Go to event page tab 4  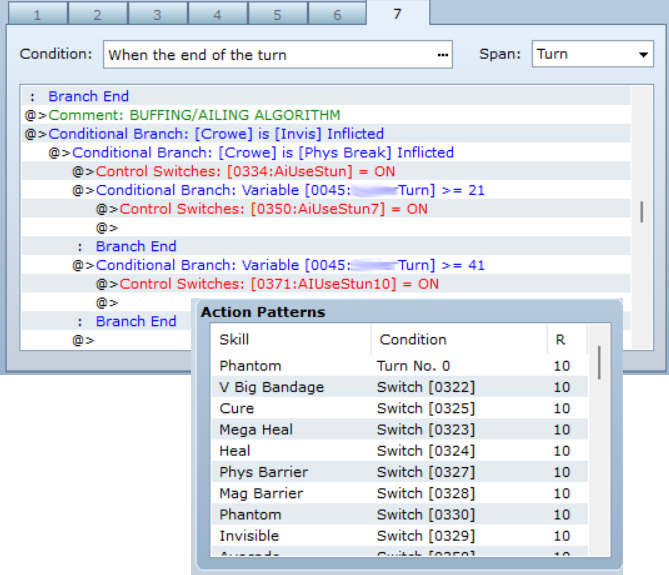(x=217, y=14)
